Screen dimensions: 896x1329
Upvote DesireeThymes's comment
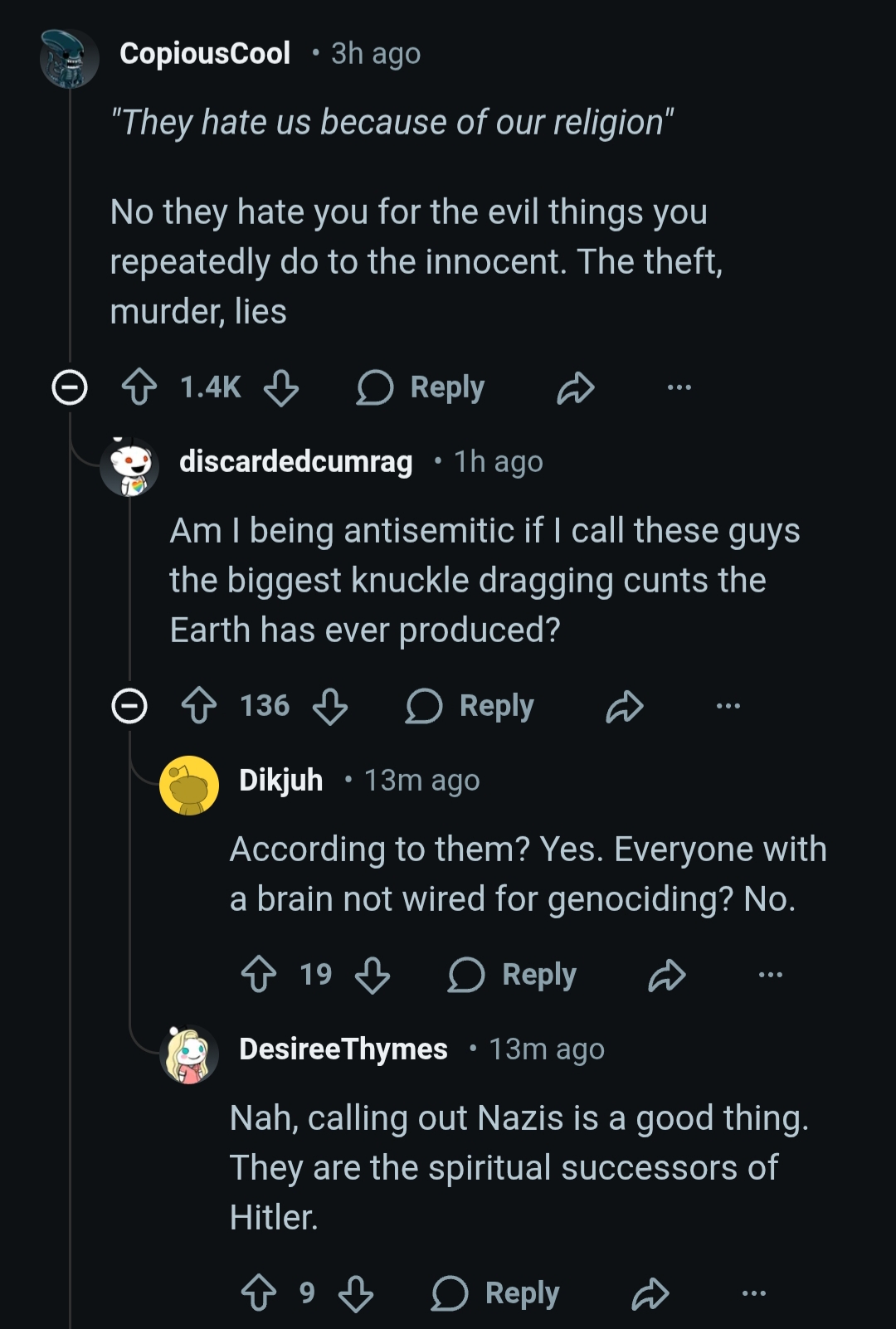click(x=259, y=1292)
